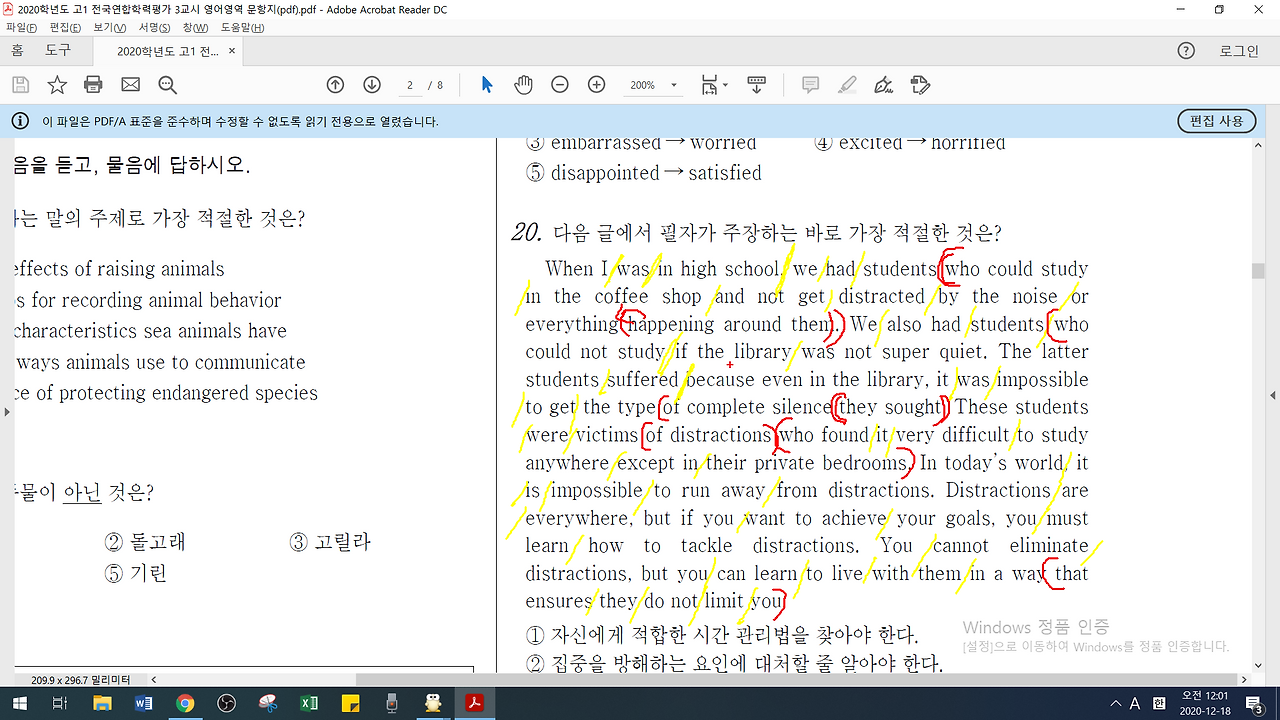
Task: Activate the Hand pan tool
Action: (x=523, y=85)
